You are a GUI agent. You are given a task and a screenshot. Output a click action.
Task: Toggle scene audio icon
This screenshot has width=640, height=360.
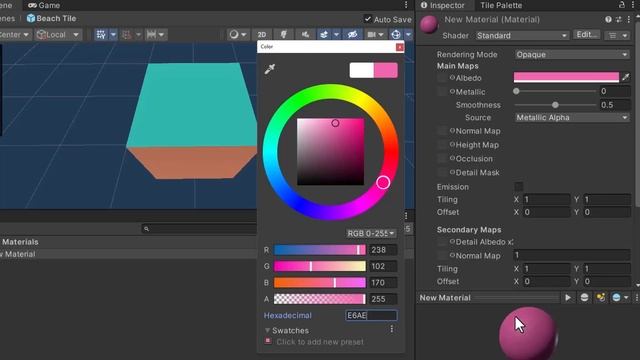tap(305, 35)
